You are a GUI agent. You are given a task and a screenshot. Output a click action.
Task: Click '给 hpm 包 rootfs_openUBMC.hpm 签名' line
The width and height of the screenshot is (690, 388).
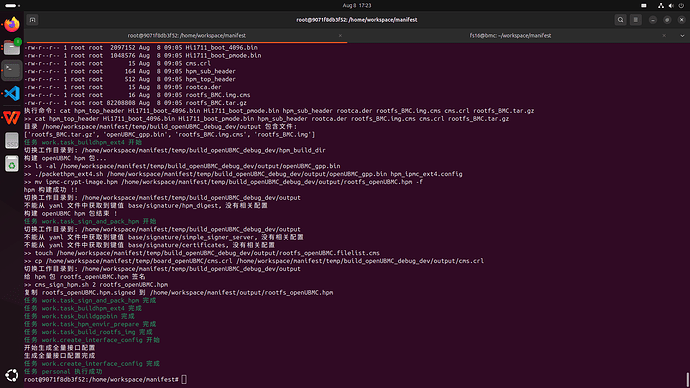point(84,277)
